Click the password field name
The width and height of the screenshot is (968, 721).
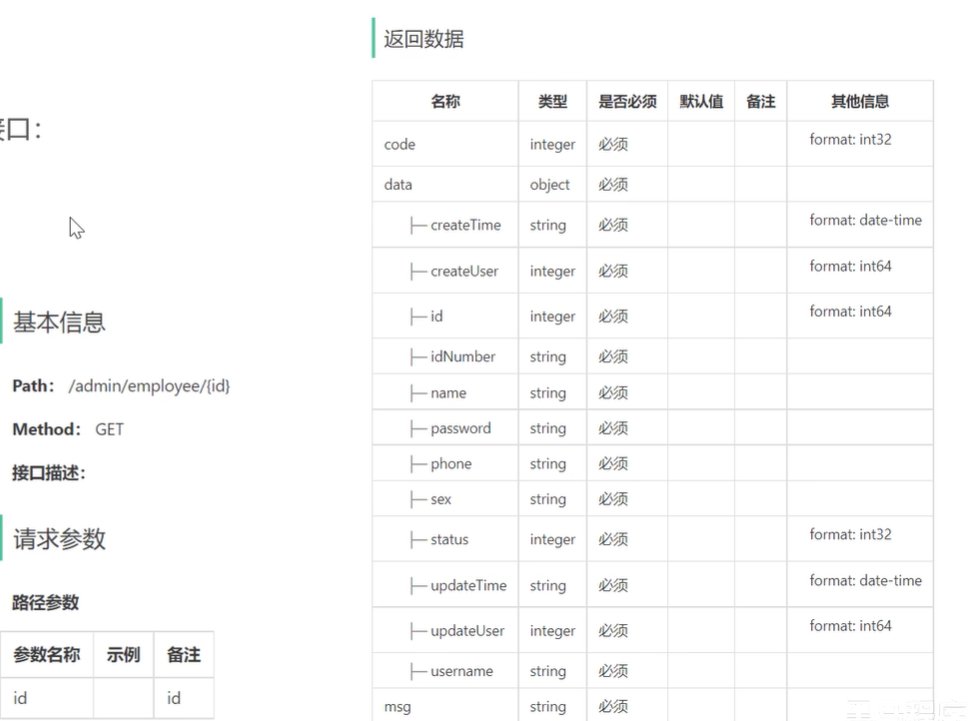(x=460, y=428)
